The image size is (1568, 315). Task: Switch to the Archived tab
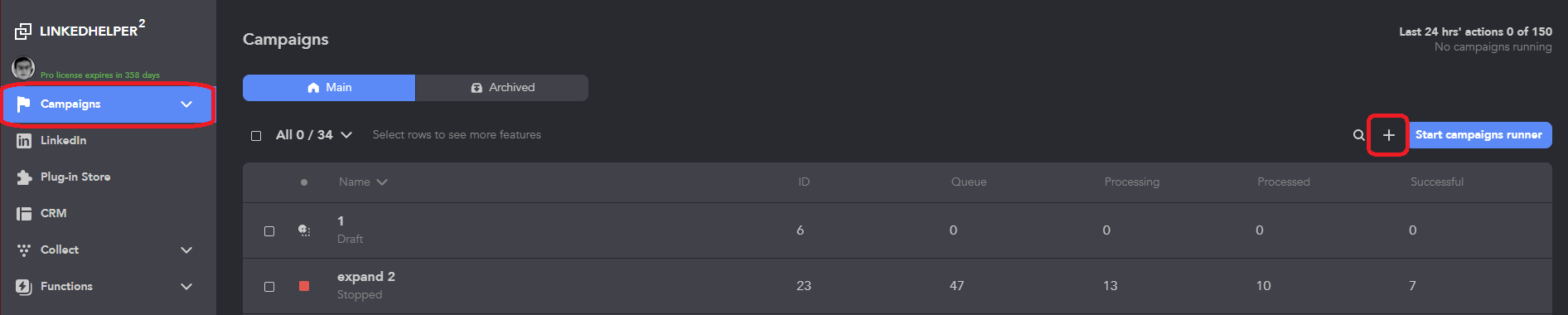coord(502,88)
